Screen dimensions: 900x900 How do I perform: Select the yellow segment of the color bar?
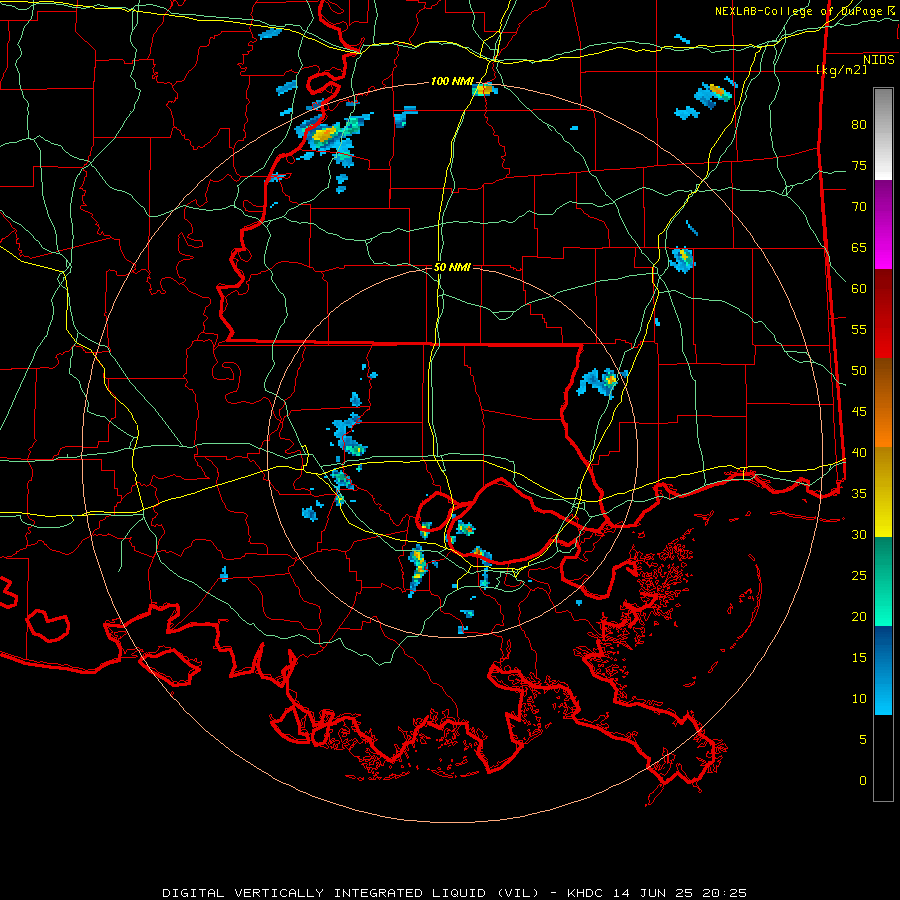[x=883, y=492]
